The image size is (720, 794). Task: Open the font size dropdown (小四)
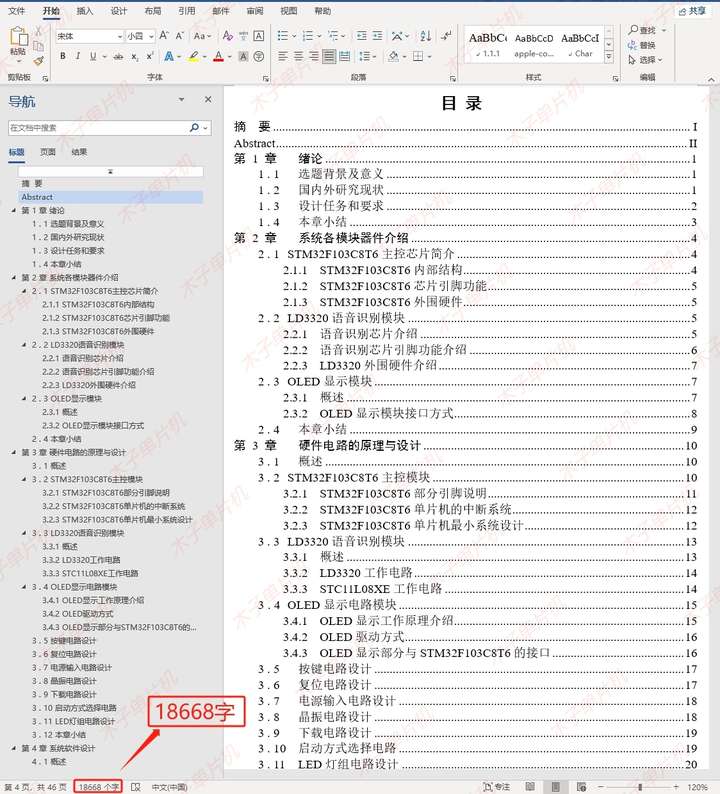pos(150,36)
